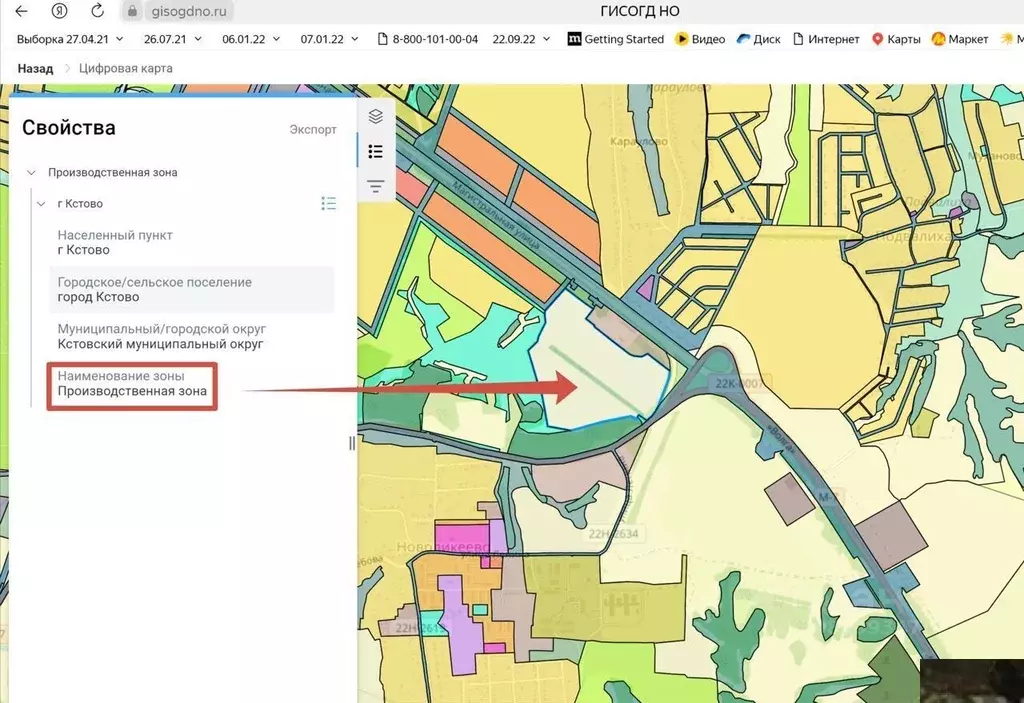Go back using the browser back arrow

coord(22,11)
